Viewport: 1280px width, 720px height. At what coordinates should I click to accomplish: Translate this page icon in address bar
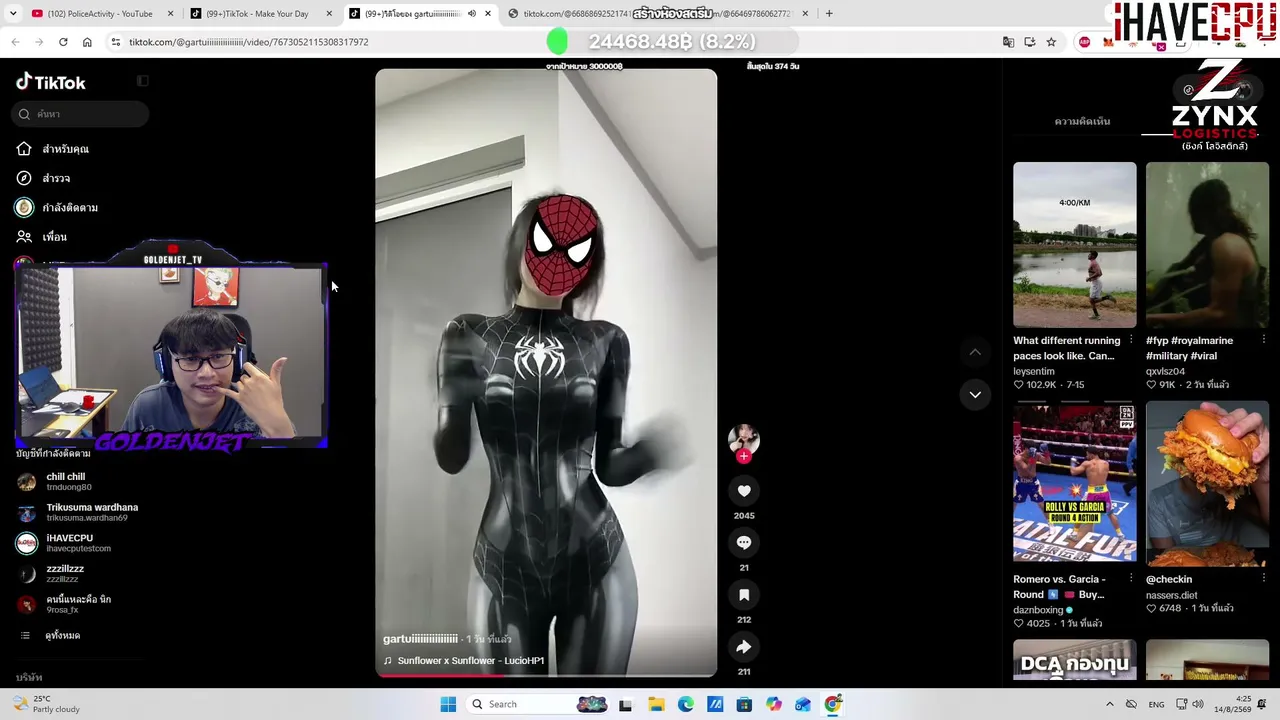point(1008,42)
